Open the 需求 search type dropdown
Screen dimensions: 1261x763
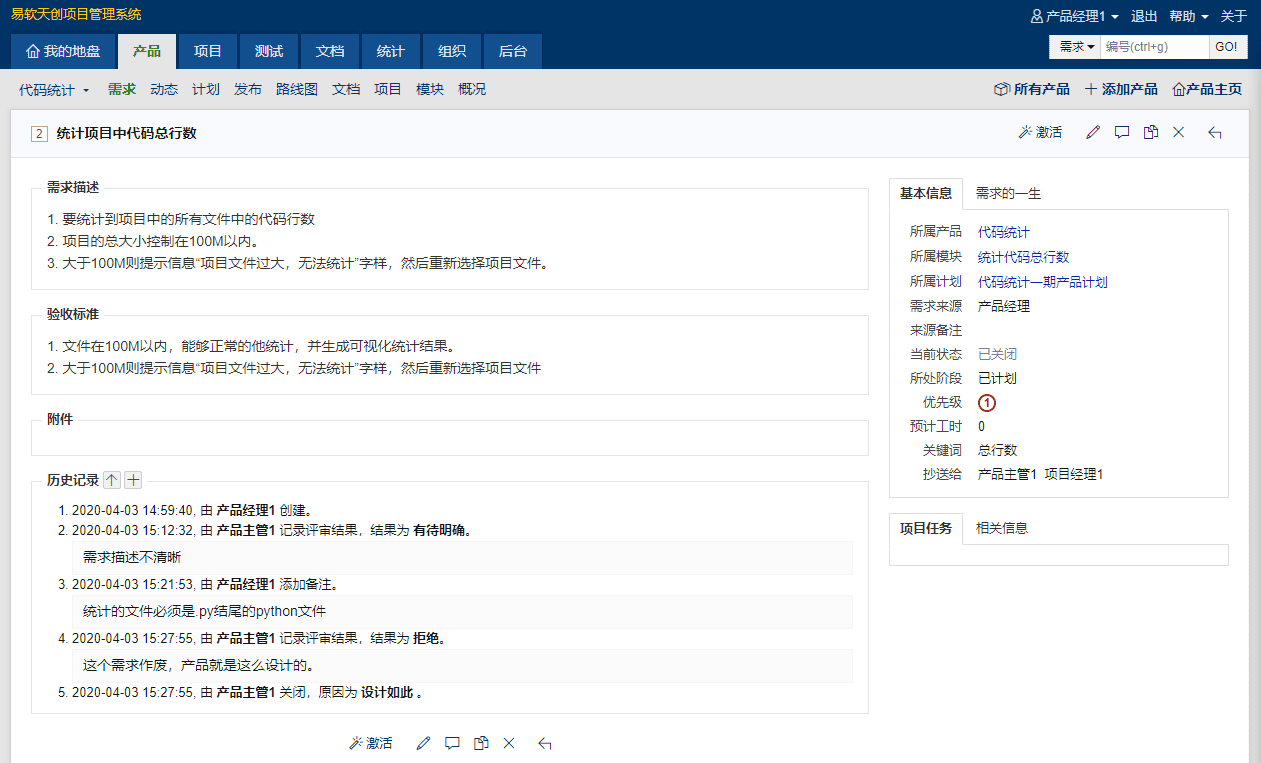[x=1075, y=47]
